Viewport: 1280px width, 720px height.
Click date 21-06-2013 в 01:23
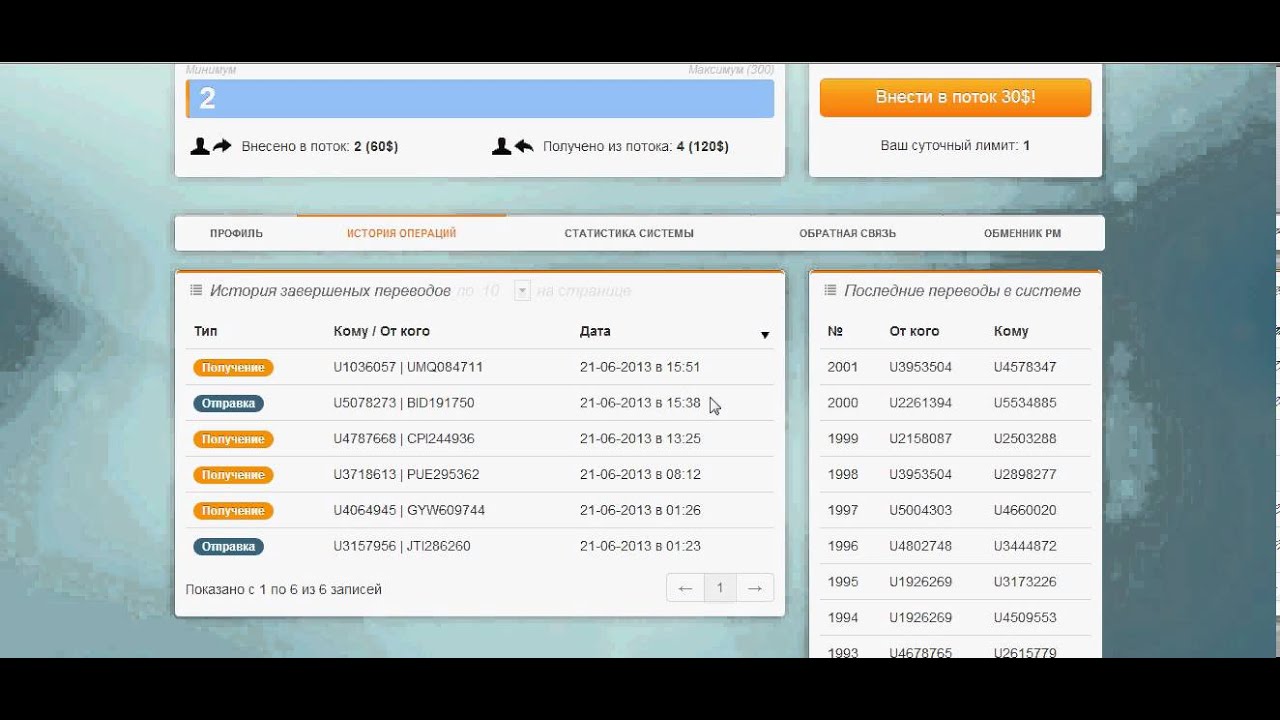640,546
